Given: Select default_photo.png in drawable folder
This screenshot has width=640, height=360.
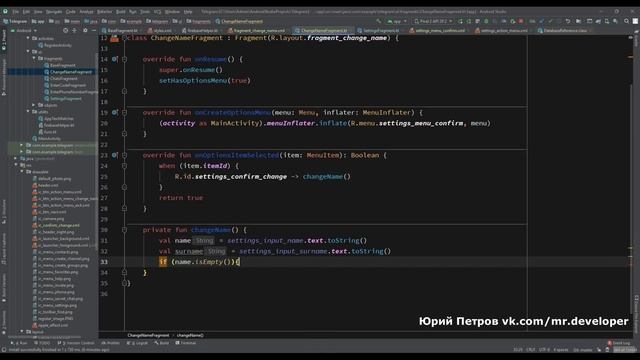Looking at the screenshot, I should click(54, 179).
